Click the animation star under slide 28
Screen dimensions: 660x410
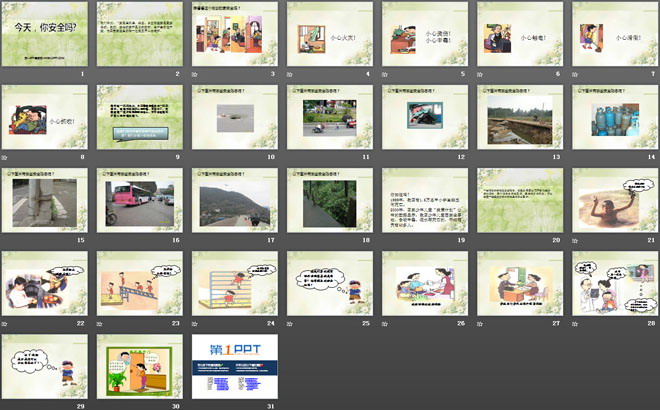[x=575, y=324]
